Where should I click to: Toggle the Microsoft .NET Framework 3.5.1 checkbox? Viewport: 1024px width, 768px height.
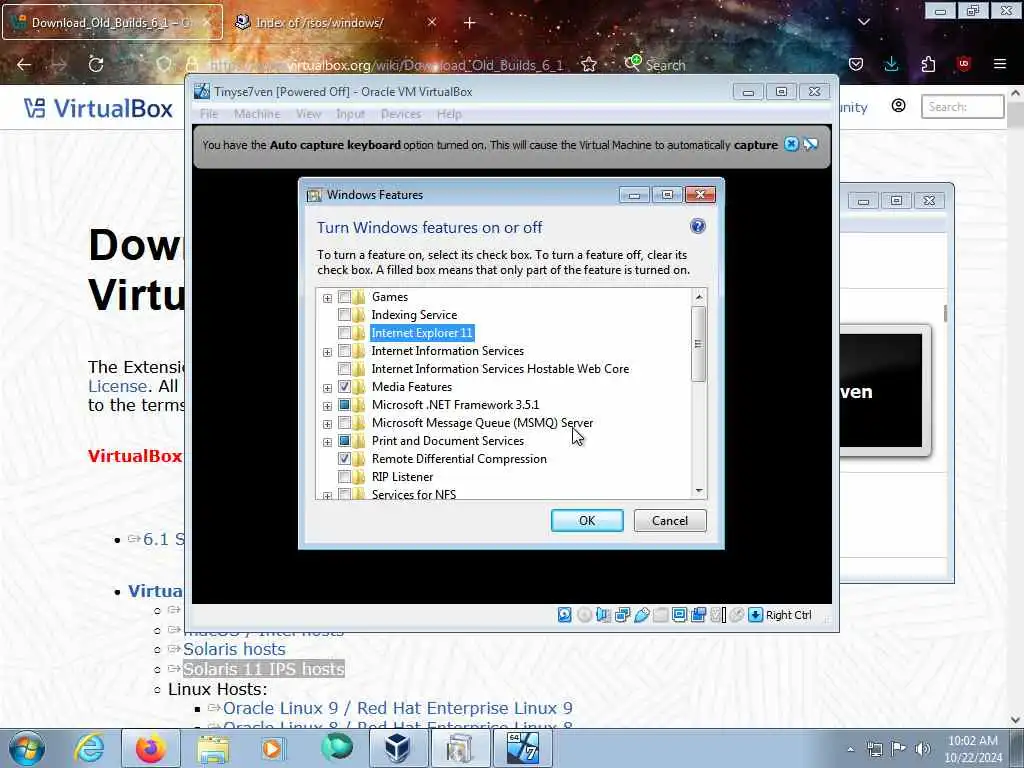(344, 405)
